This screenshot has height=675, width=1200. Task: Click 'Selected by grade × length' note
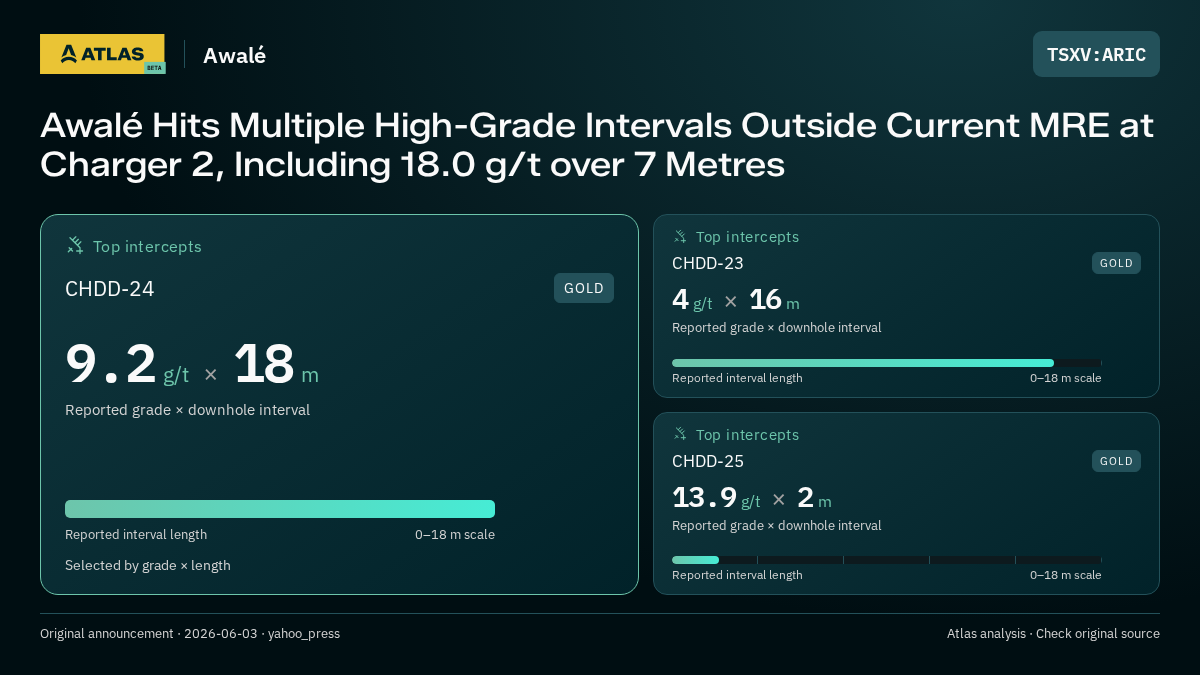click(x=148, y=565)
